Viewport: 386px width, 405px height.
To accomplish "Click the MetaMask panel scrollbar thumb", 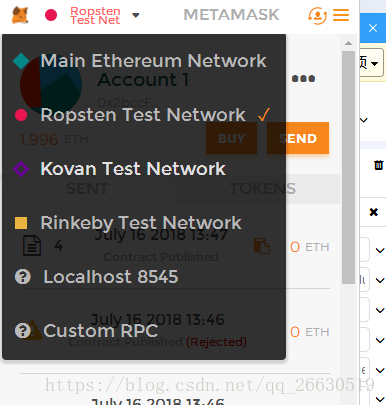I will [x=348, y=167].
